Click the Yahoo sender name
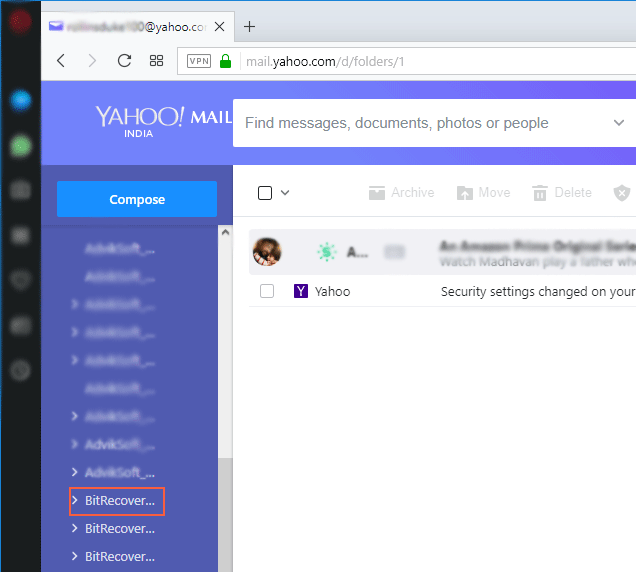Image resolution: width=636 pixels, height=572 pixels. coord(332,292)
